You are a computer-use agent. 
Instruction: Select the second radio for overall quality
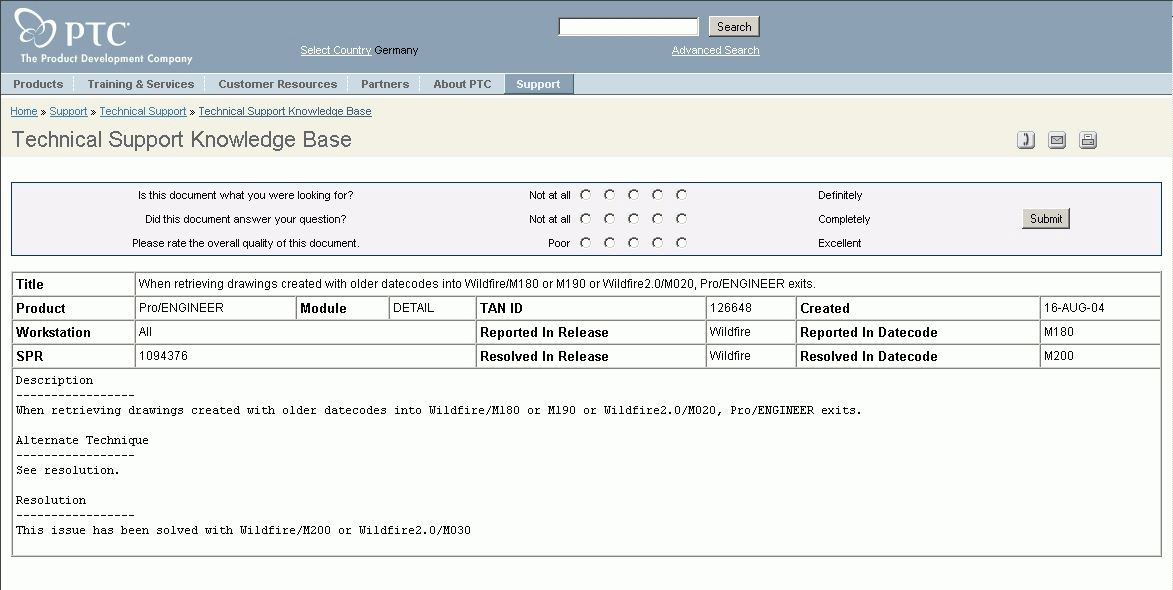pos(610,242)
